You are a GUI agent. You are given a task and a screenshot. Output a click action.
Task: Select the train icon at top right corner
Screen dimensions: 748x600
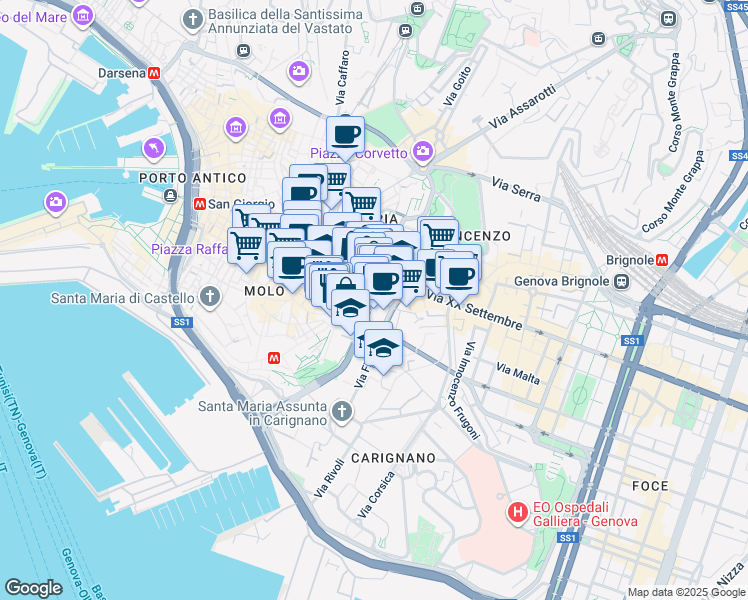tap(669, 19)
